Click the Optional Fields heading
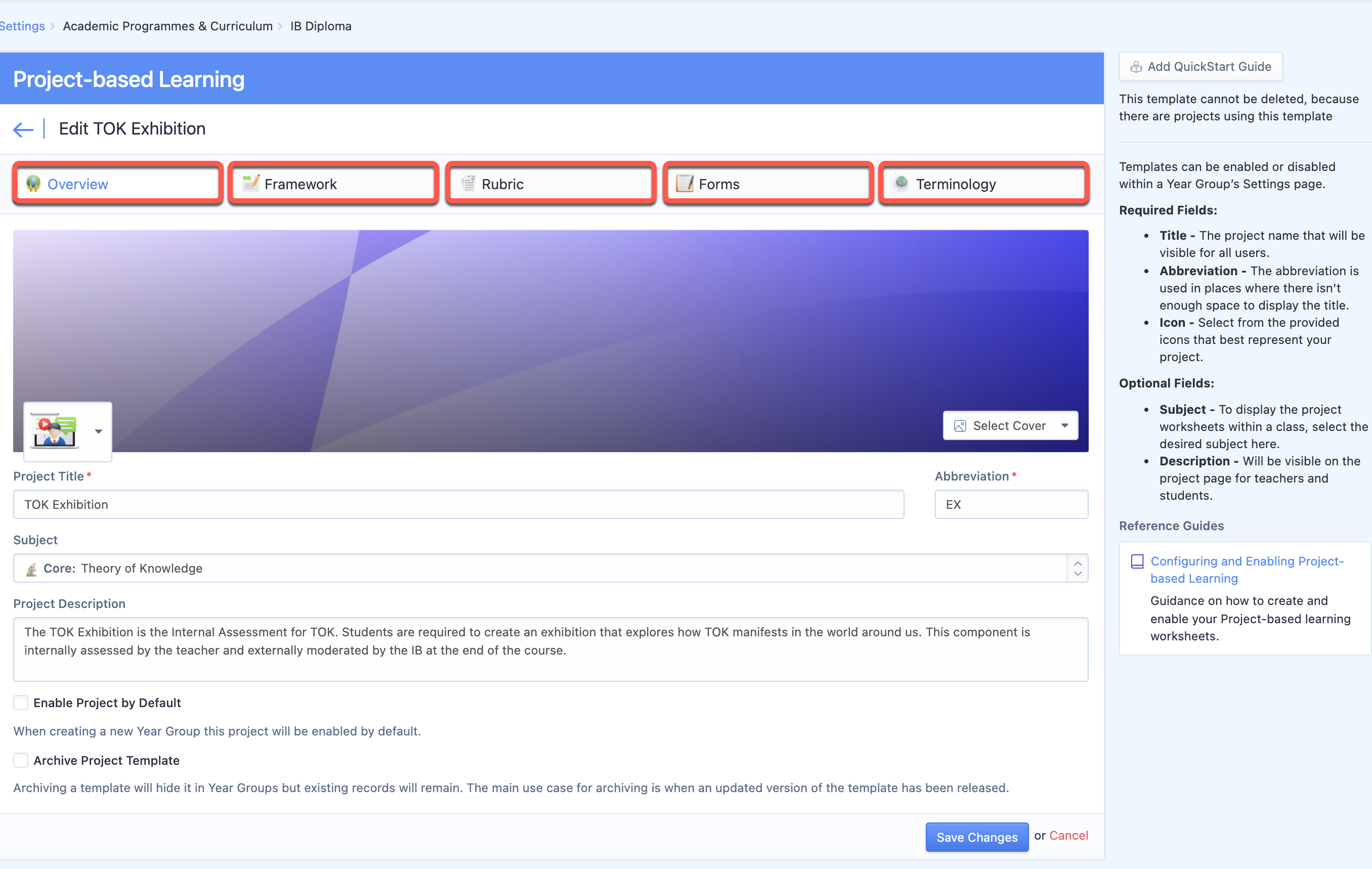This screenshot has width=1372, height=869. pos(1166,383)
